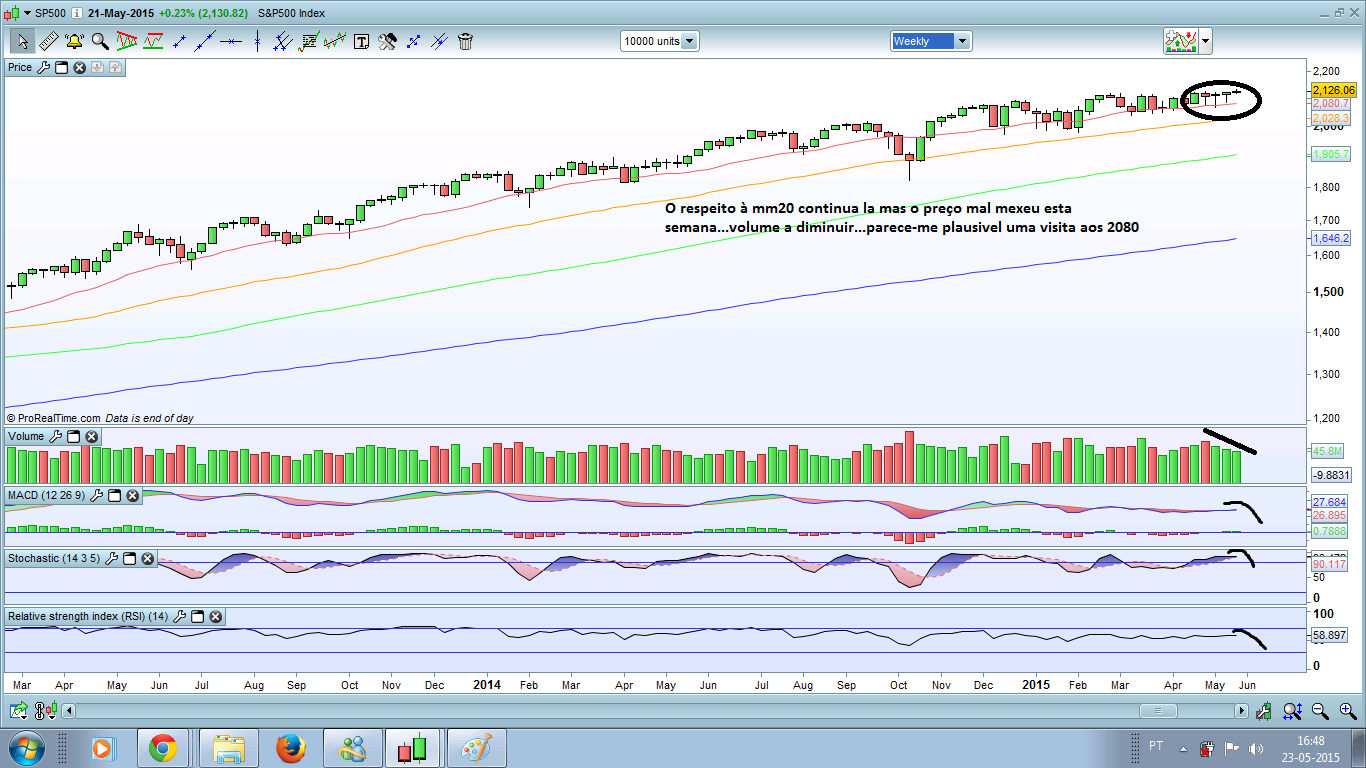The image size is (1366, 768).
Task: Zoom out with the bottom magnifier minus icon
Action: 1319,711
